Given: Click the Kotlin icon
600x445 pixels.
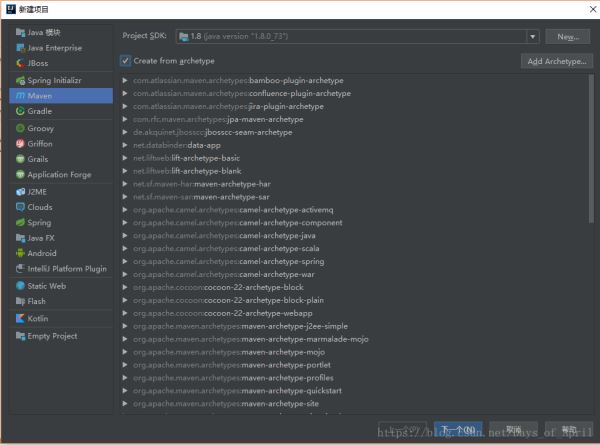Looking at the screenshot, I should tap(20, 318).
